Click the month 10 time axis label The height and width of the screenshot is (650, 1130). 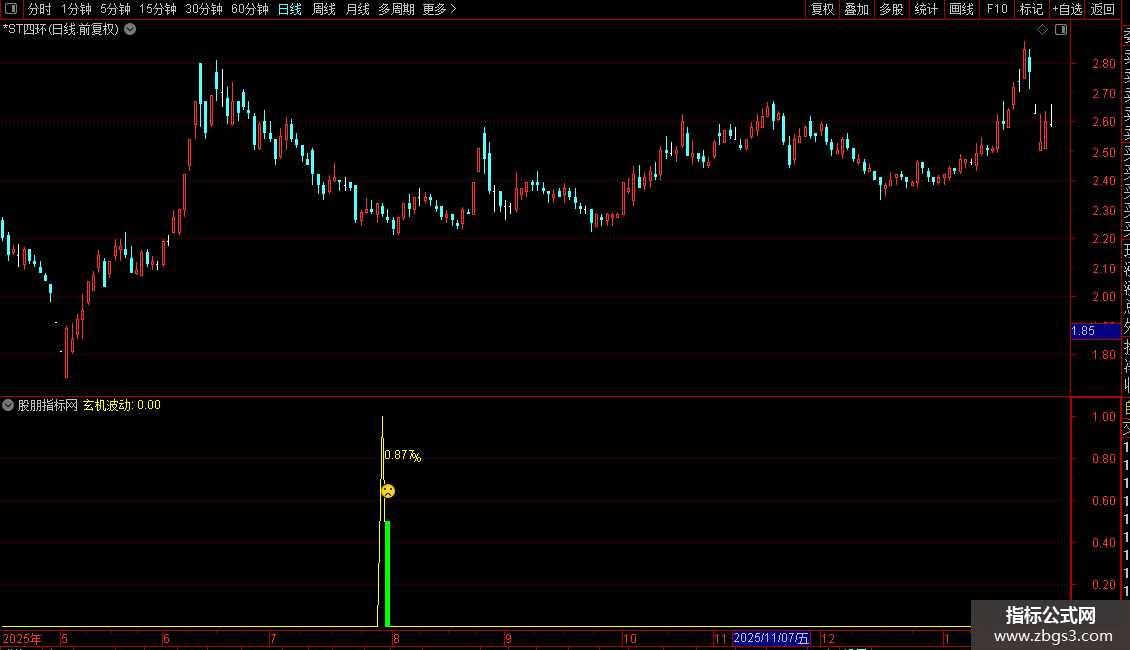pos(630,638)
